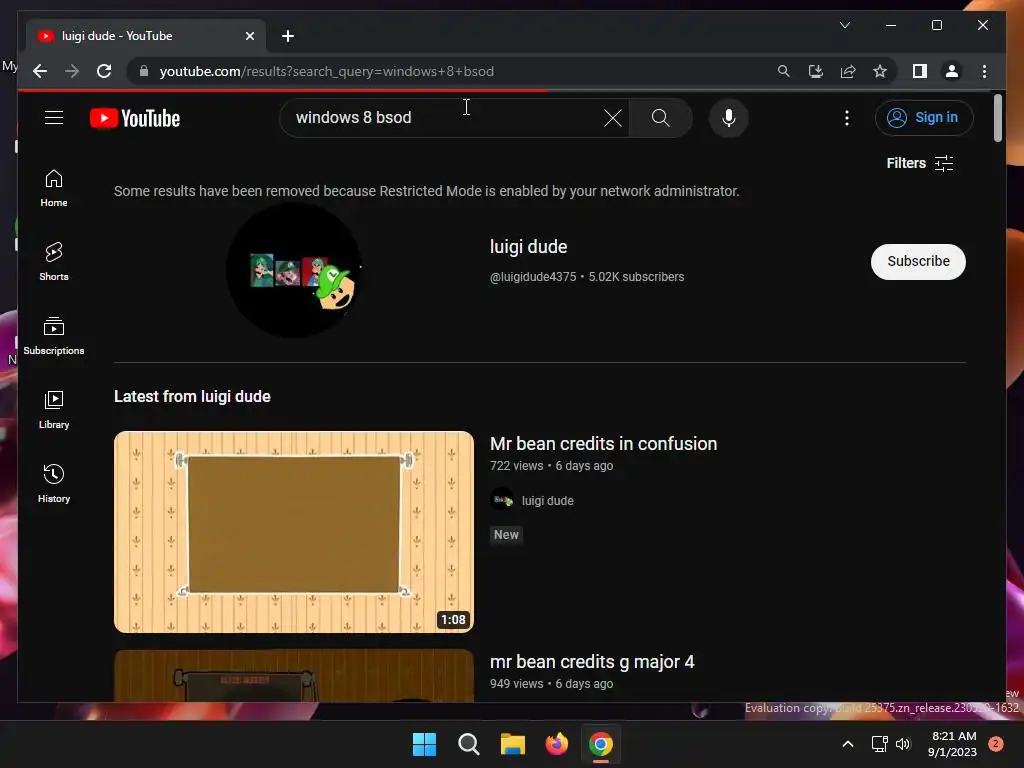Click the Sign in button
Viewport: 1024px width, 768px height.
(x=923, y=118)
